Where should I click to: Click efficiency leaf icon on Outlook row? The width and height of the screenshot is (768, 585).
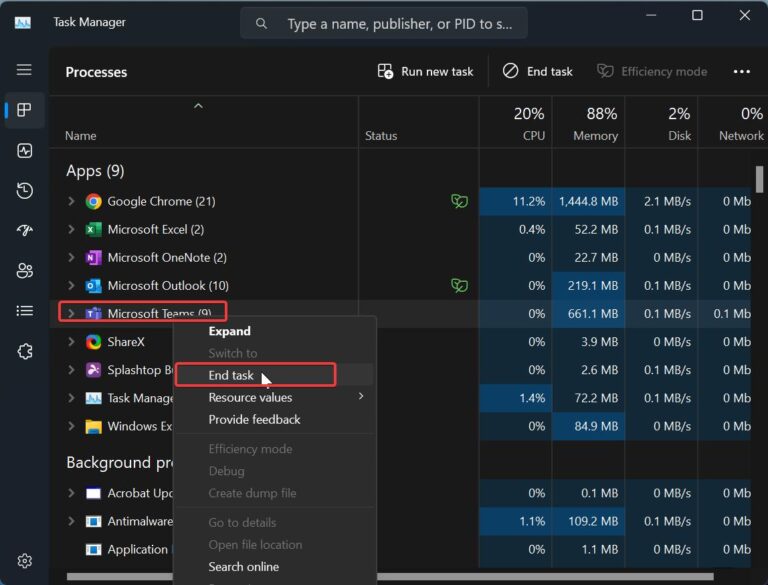click(459, 285)
